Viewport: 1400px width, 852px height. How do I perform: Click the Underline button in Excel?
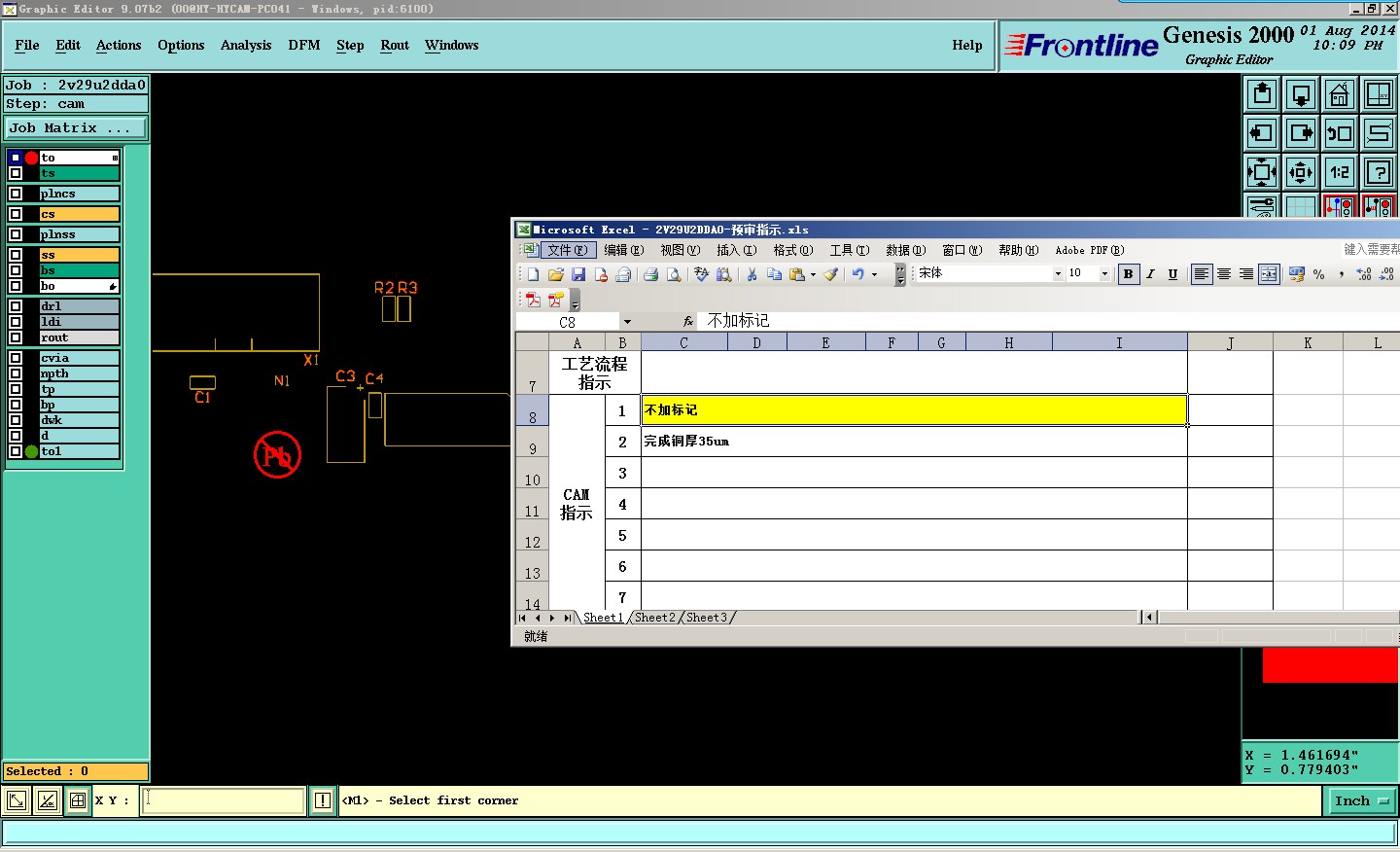coord(1172,274)
